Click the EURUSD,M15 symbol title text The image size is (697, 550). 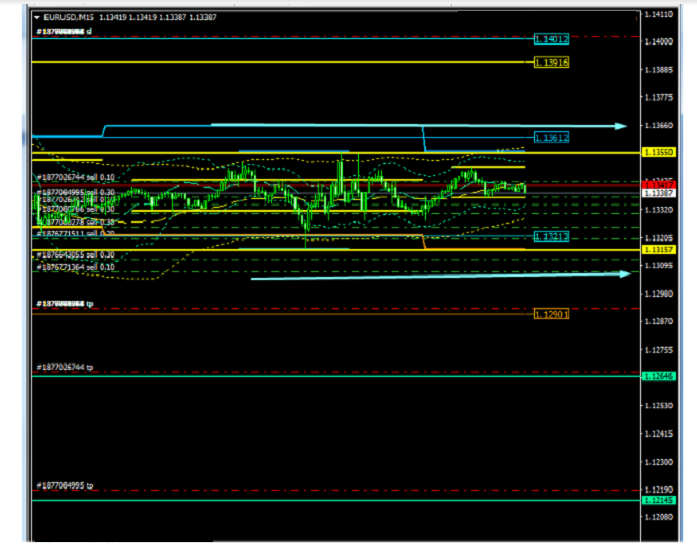pos(68,17)
